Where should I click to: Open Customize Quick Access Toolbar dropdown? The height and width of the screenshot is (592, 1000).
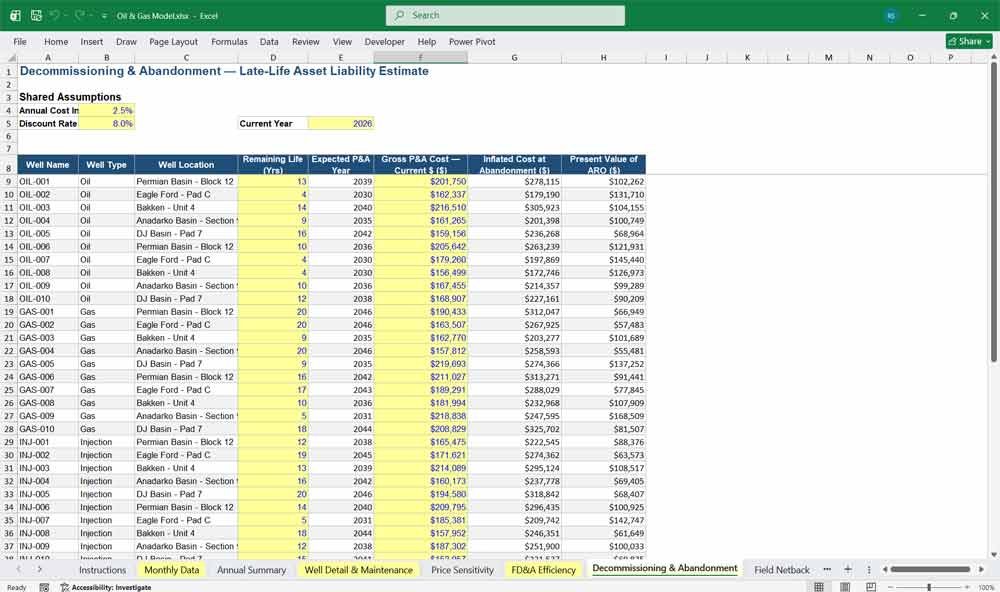tap(105, 16)
